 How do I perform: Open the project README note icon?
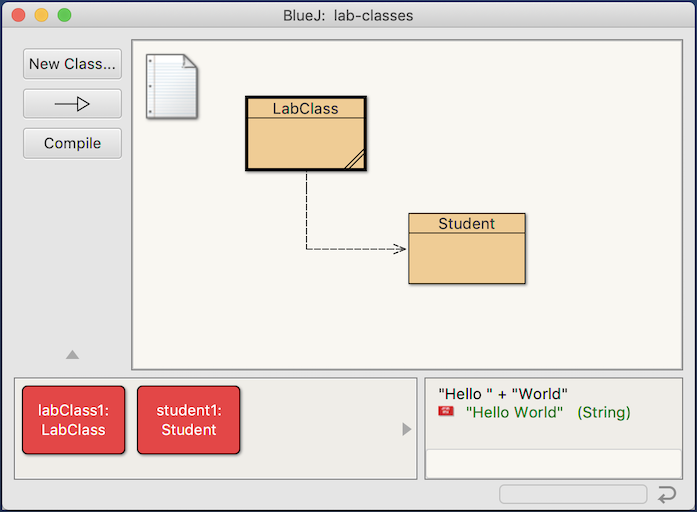(x=171, y=87)
